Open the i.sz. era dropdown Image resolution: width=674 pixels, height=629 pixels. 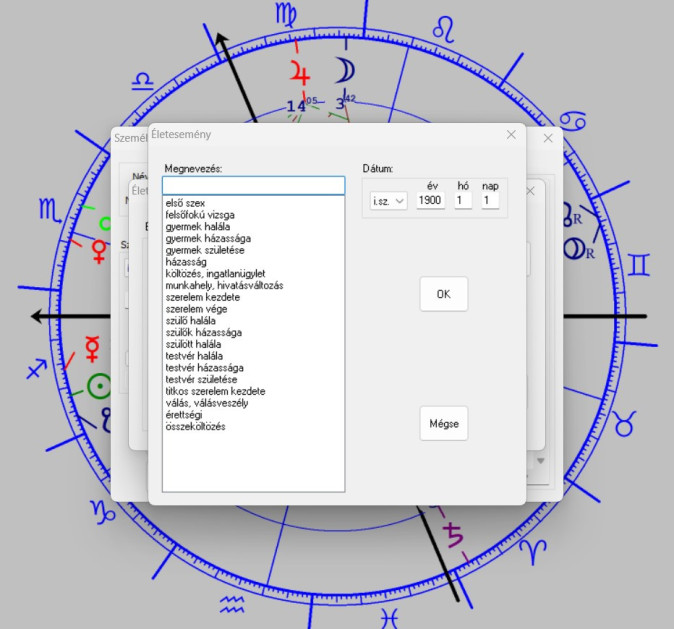click(x=388, y=201)
